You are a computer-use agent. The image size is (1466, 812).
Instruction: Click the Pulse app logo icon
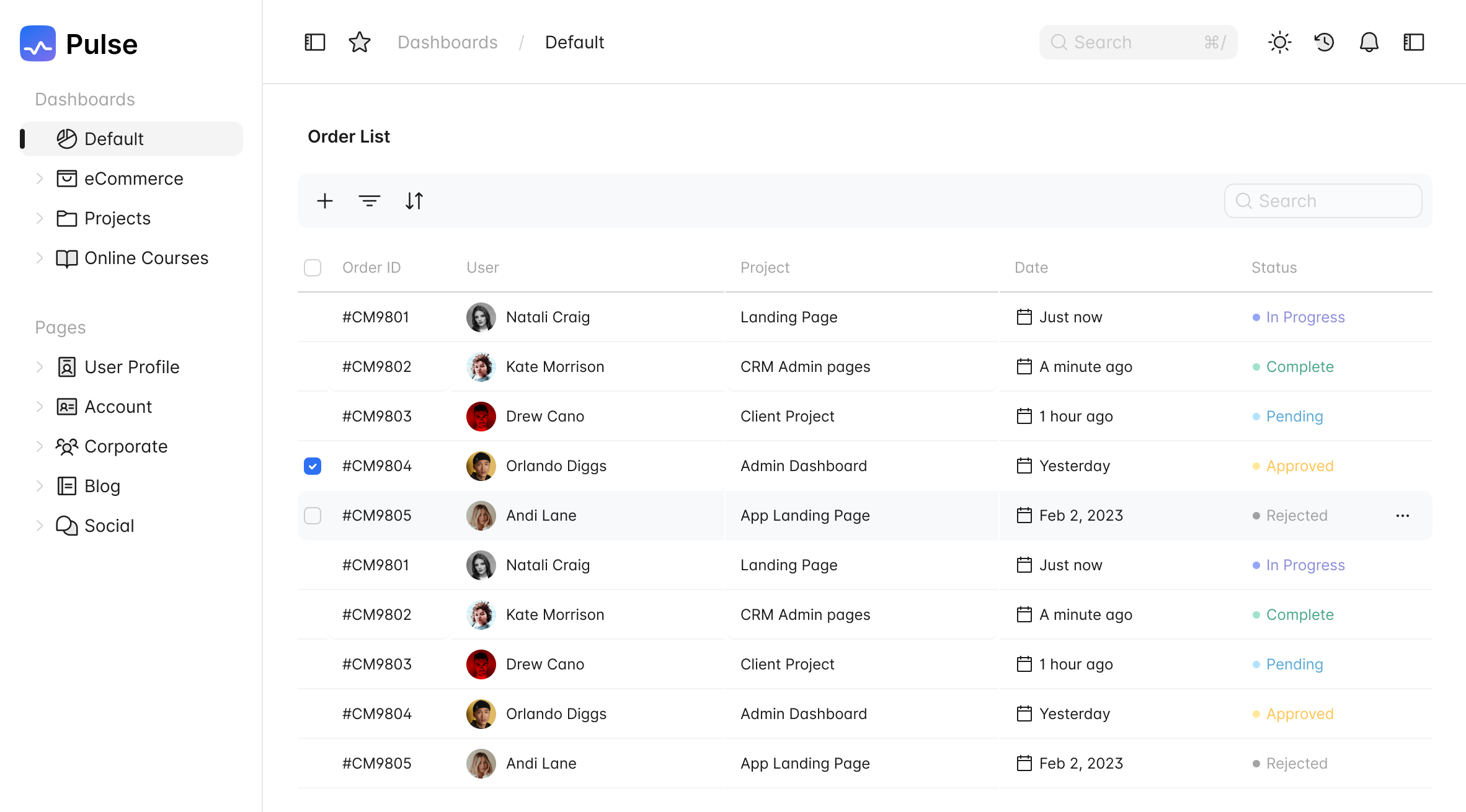[38, 43]
